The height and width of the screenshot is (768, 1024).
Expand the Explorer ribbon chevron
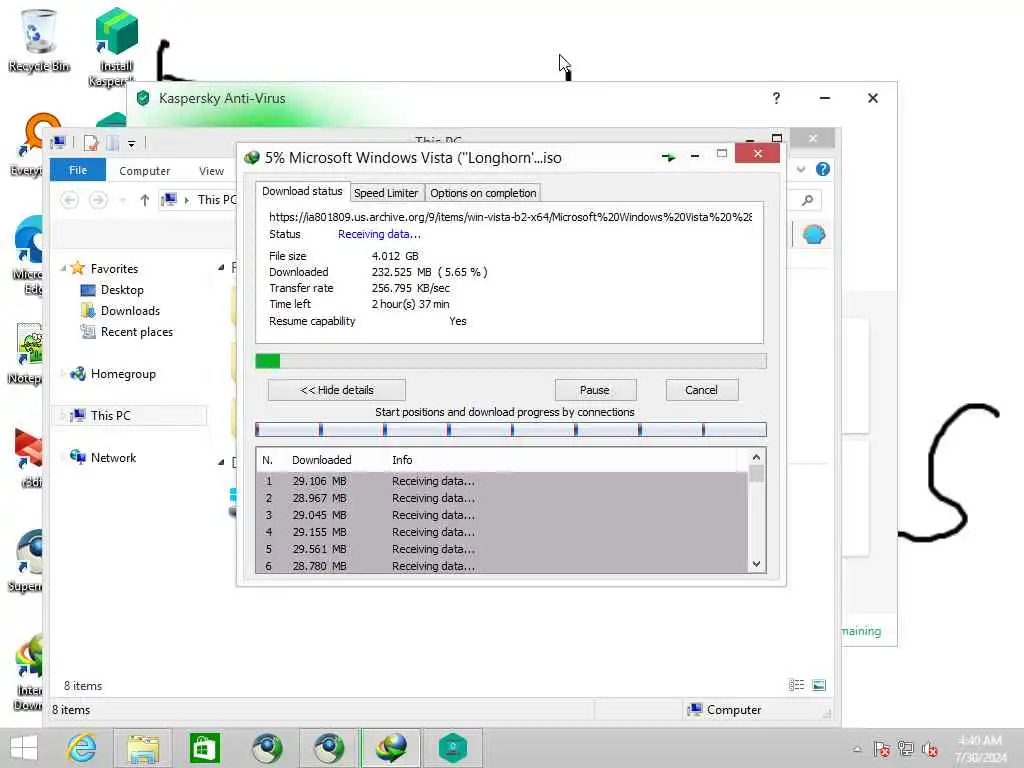[x=801, y=169]
